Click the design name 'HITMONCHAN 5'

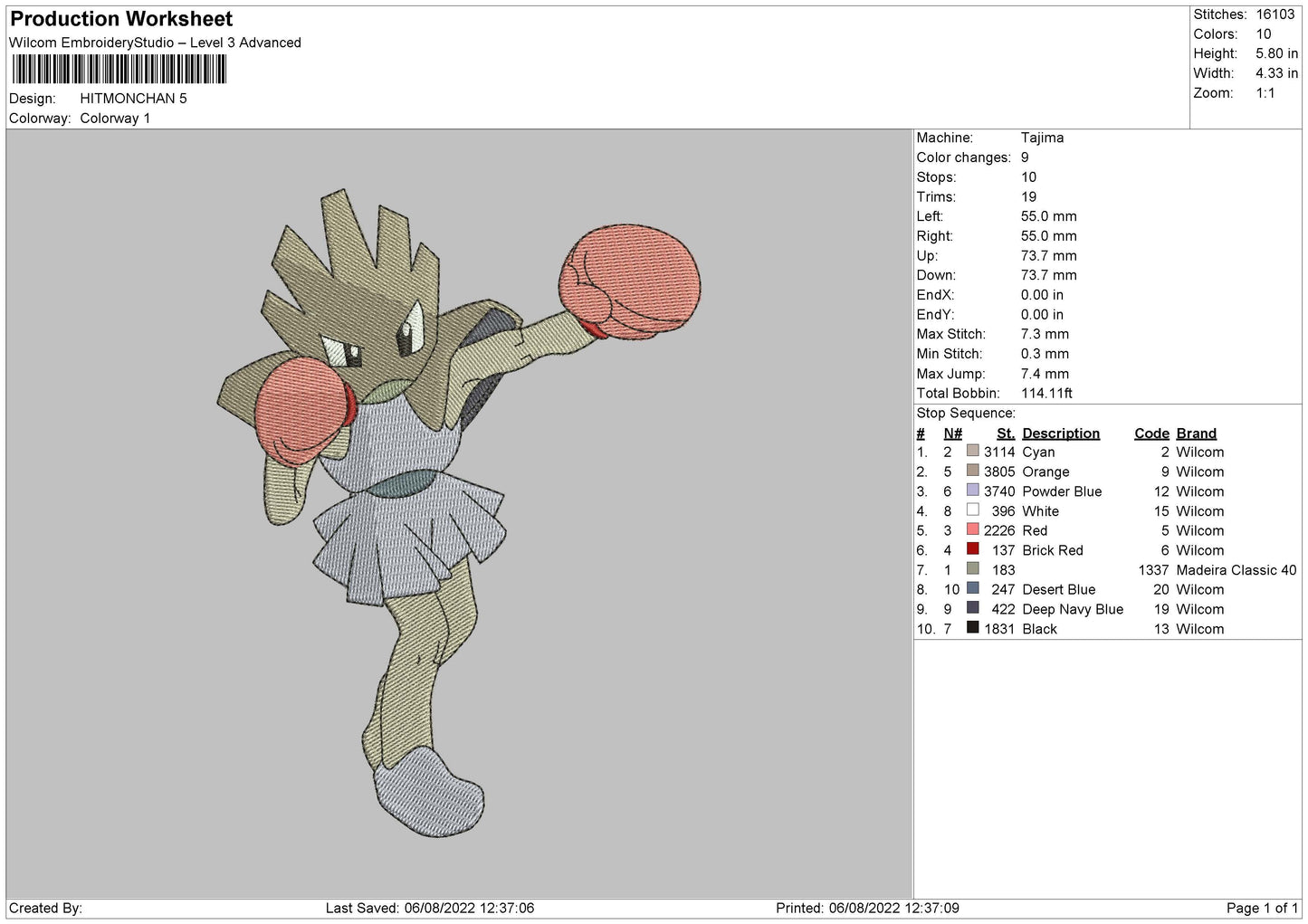[133, 99]
